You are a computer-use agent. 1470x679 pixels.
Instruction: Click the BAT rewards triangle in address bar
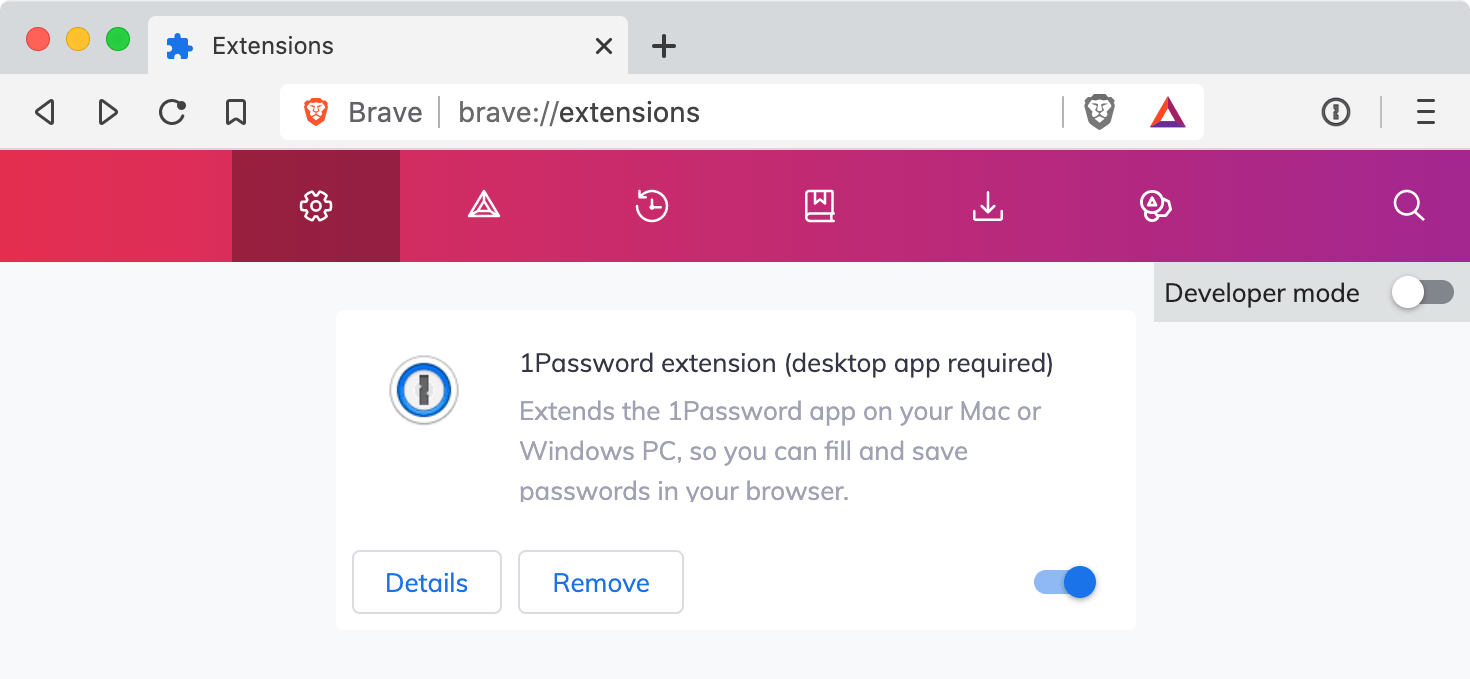(1167, 112)
